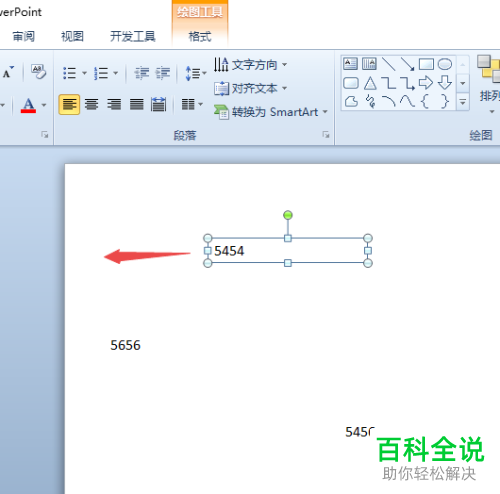The image size is (500, 494).
Task: Decrease the list indent level
Action: click(x=142, y=73)
